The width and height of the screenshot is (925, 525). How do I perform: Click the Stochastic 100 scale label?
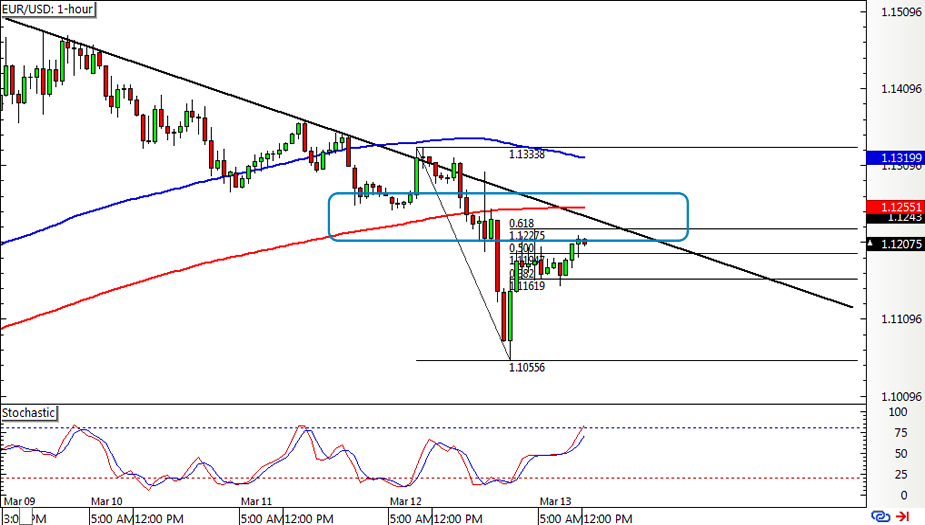(898, 412)
